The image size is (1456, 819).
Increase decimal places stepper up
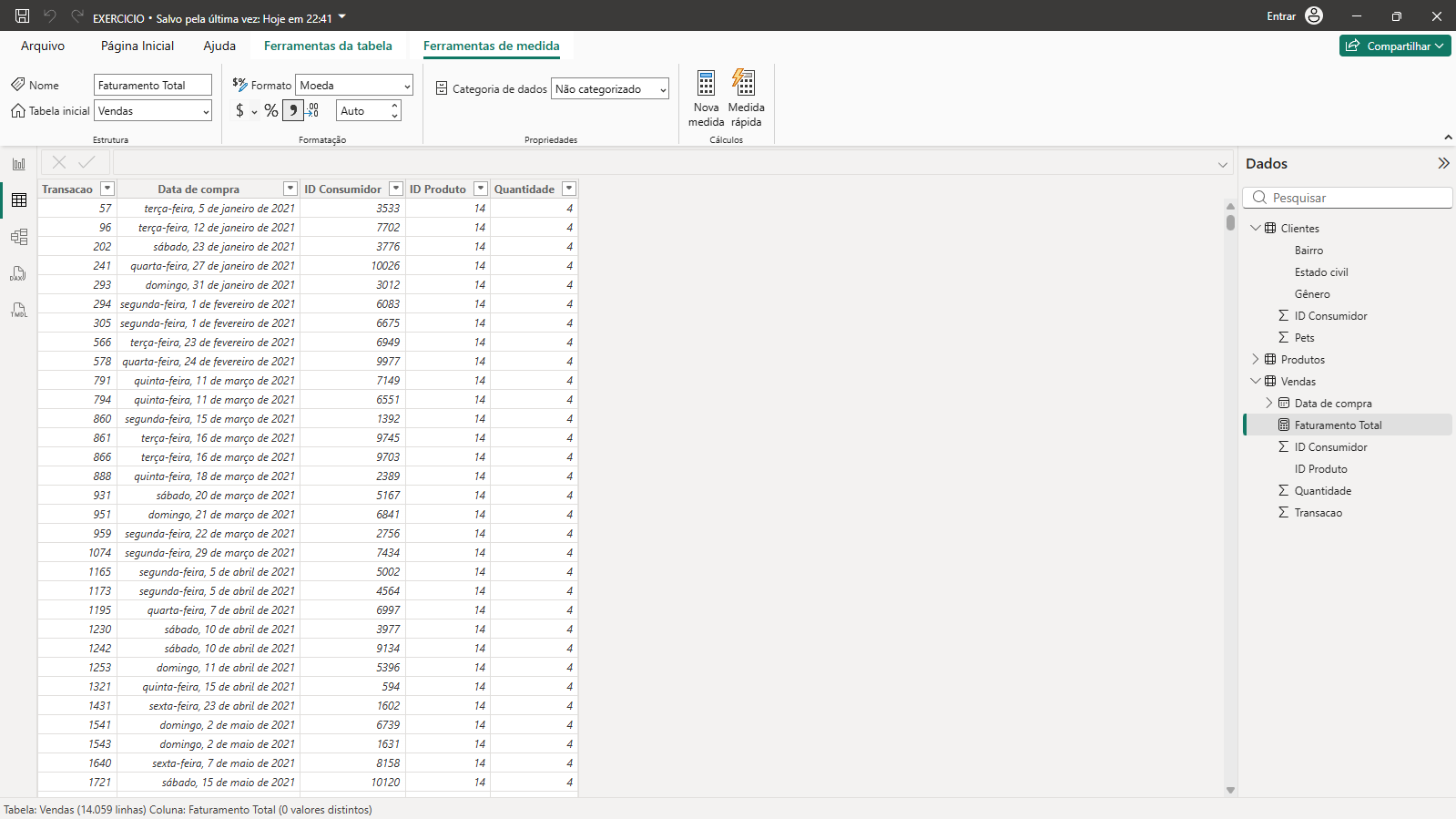(395, 106)
